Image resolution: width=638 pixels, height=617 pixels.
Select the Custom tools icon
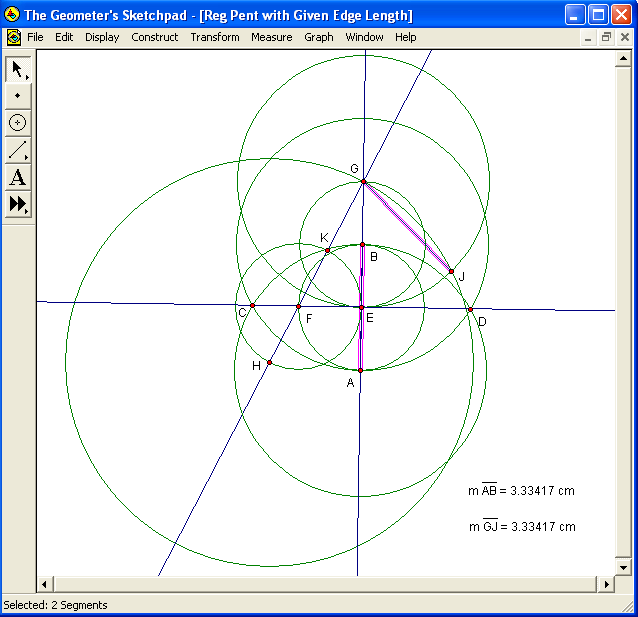pyautogui.click(x=17, y=204)
